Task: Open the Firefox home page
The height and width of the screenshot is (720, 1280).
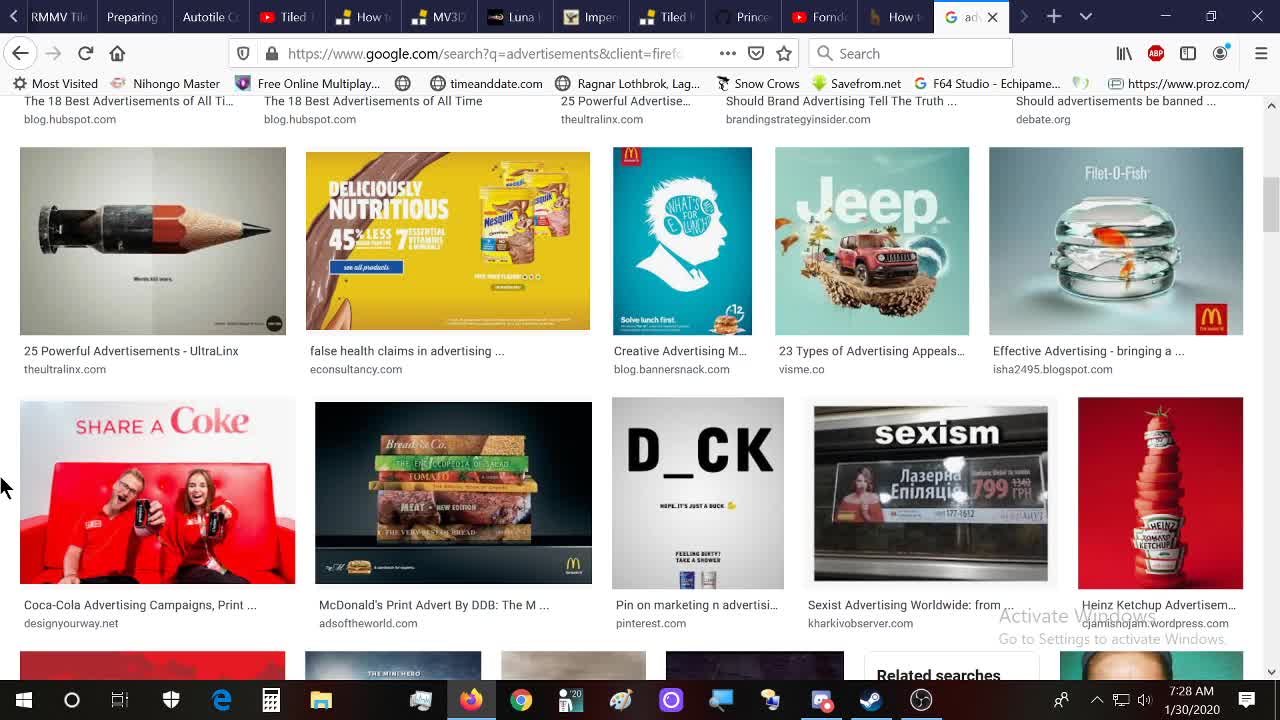Action: [x=117, y=53]
